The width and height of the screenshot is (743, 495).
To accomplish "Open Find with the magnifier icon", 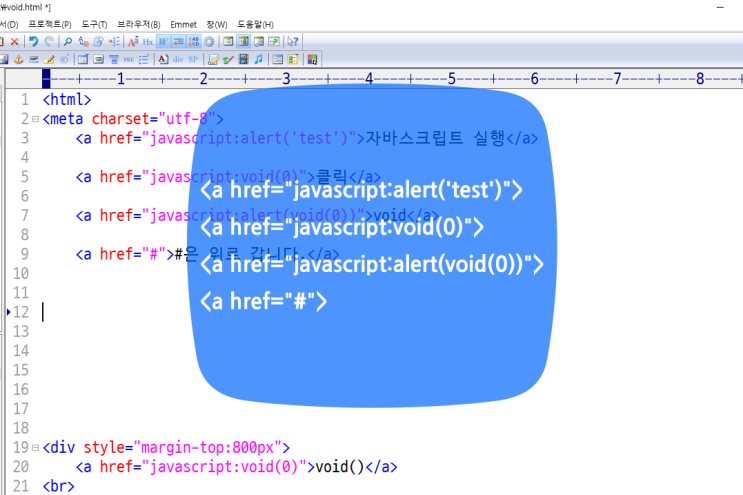I will click(67, 42).
